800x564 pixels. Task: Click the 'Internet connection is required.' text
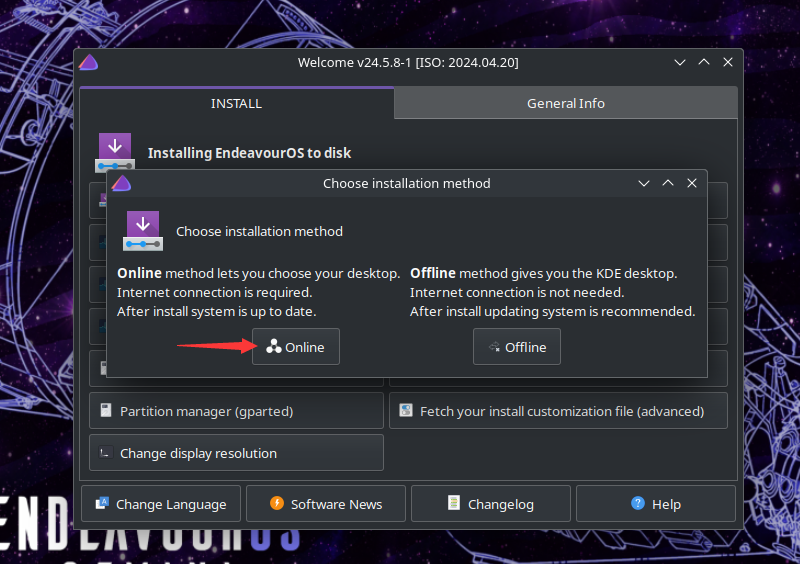pos(214,292)
